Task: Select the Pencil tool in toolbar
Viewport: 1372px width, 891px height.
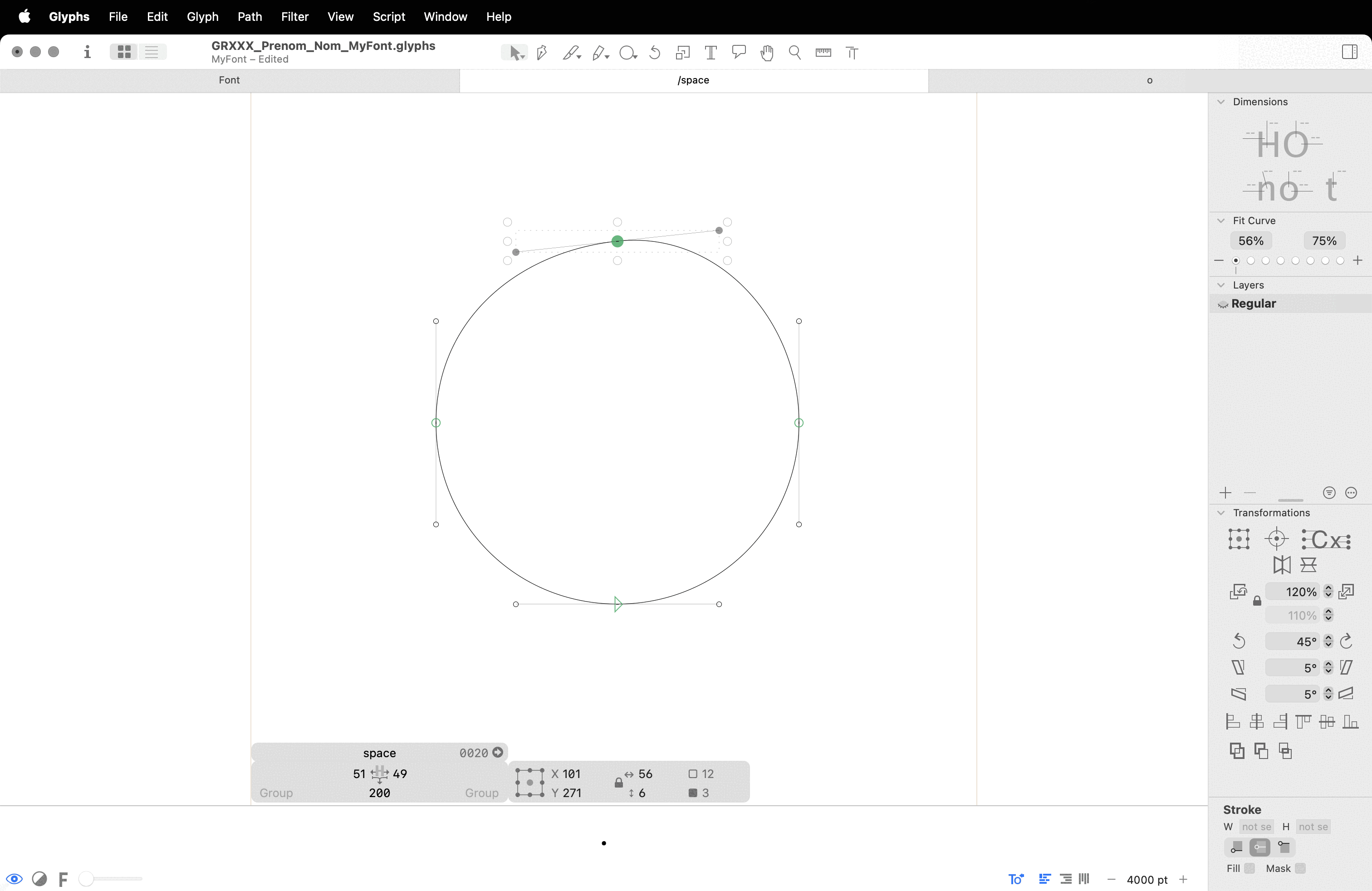Action: click(598, 53)
